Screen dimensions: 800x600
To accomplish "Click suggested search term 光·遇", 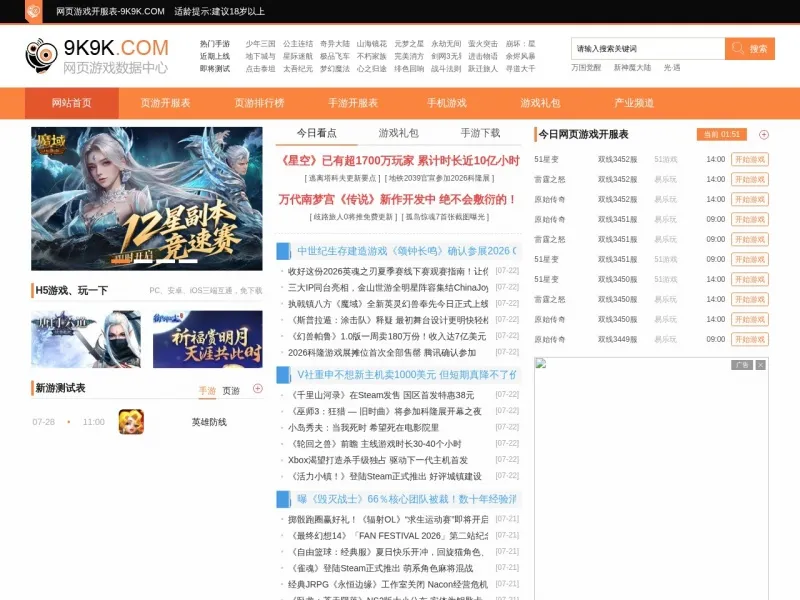I will coord(672,68).
